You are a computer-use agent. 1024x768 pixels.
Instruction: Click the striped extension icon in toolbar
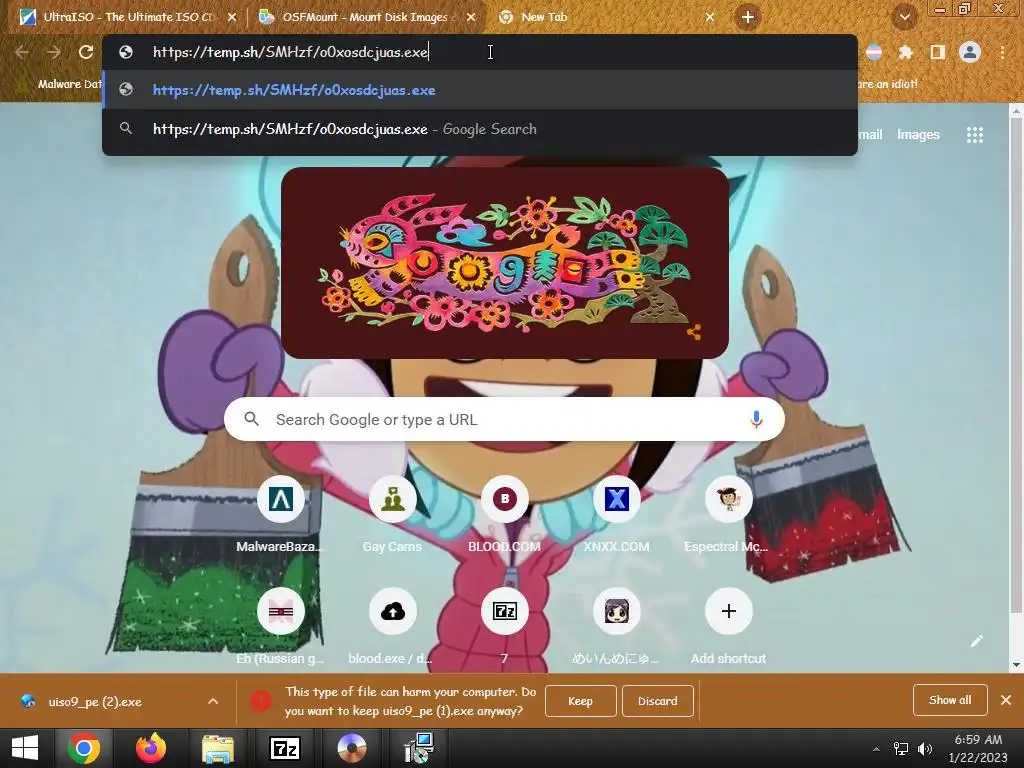pos(874,52)
